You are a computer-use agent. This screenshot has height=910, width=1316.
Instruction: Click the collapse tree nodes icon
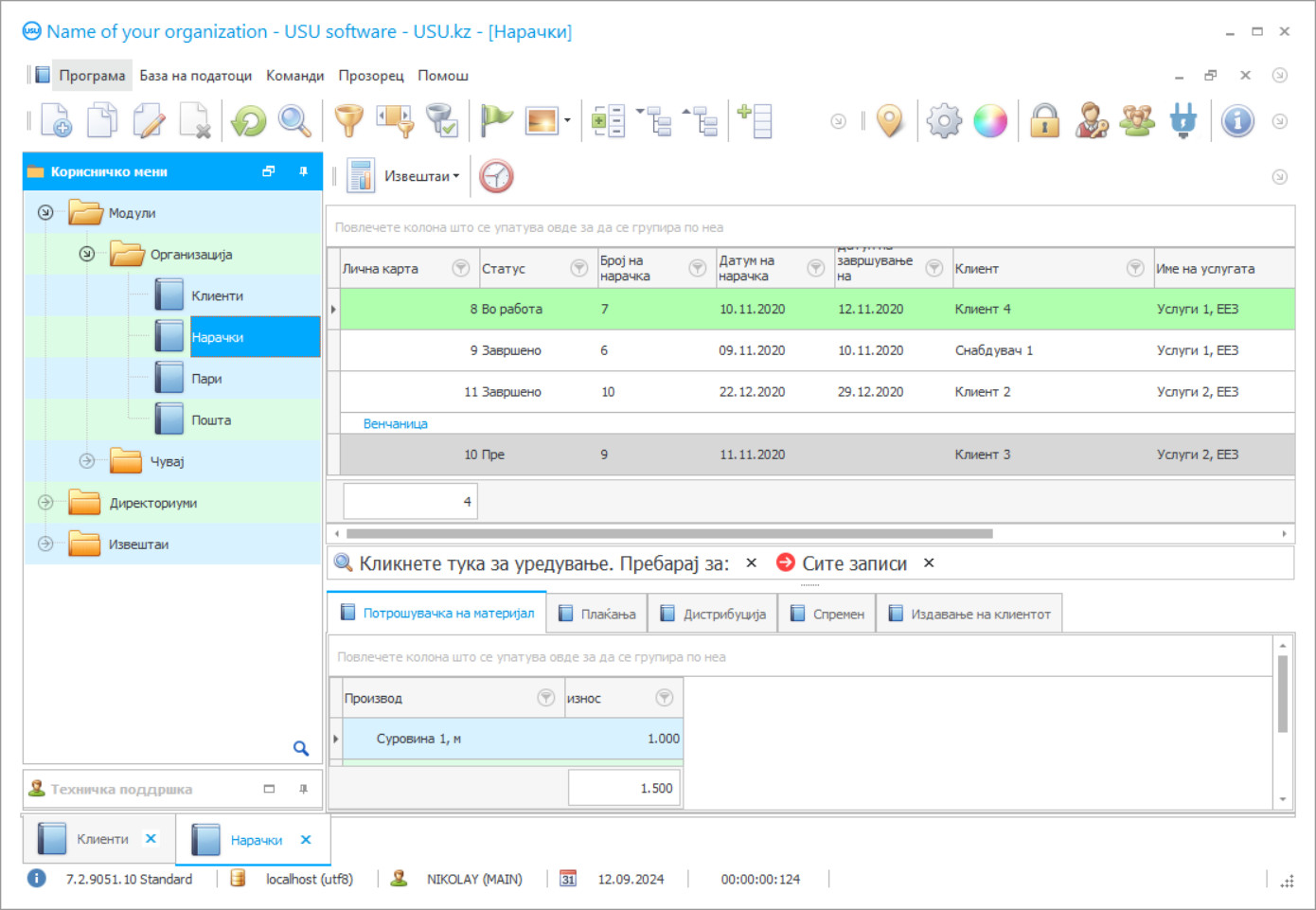point(654,120)
